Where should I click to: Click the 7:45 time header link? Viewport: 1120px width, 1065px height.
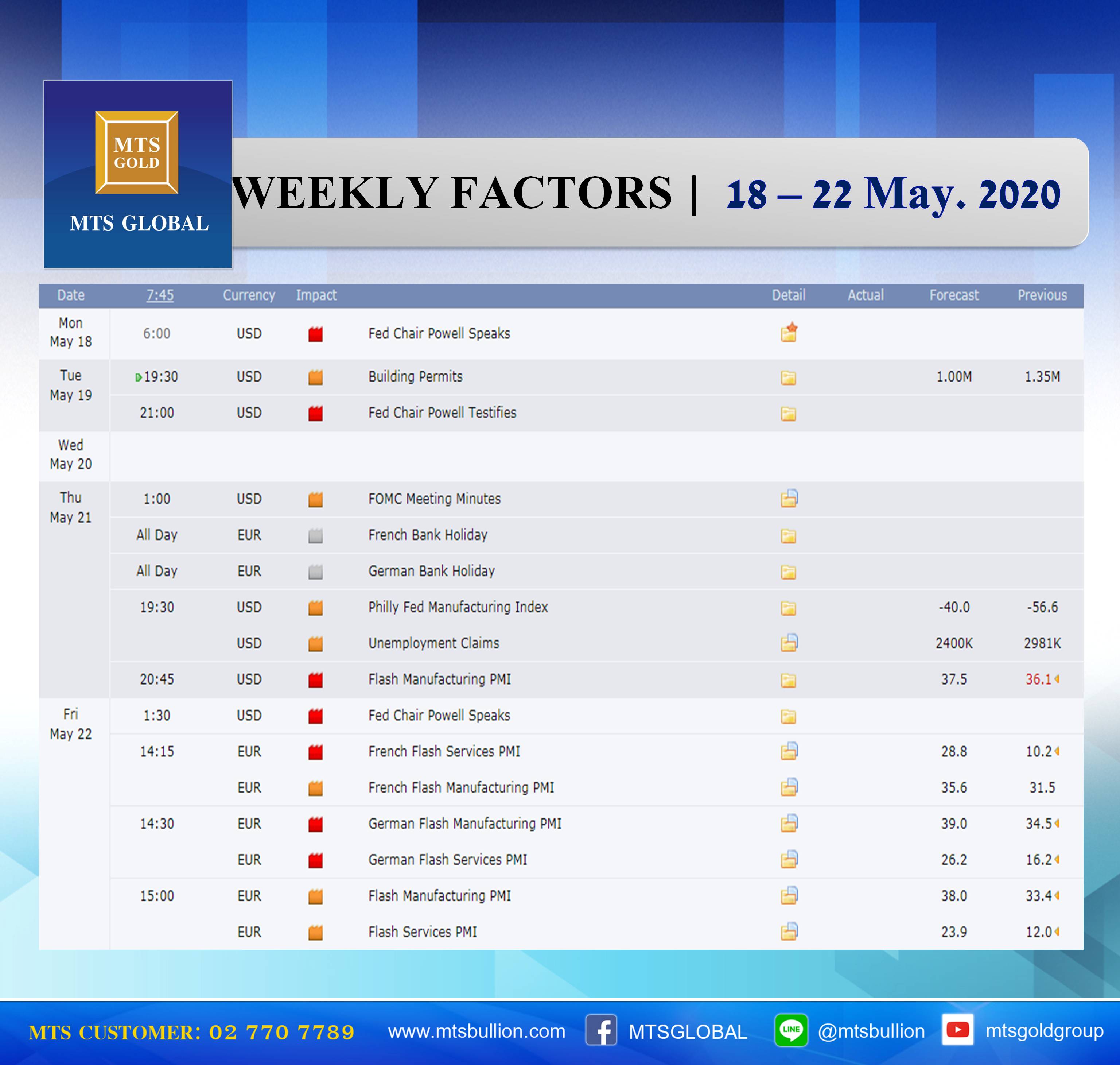click(x=160, y=295)
